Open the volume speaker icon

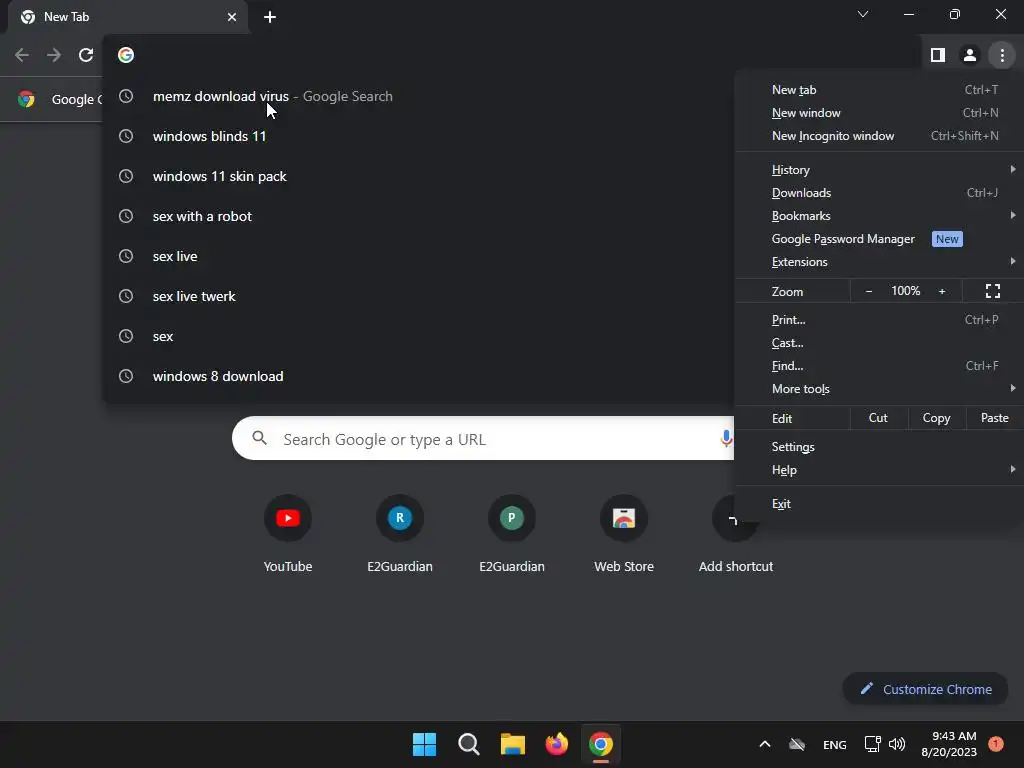coord(897,744)
